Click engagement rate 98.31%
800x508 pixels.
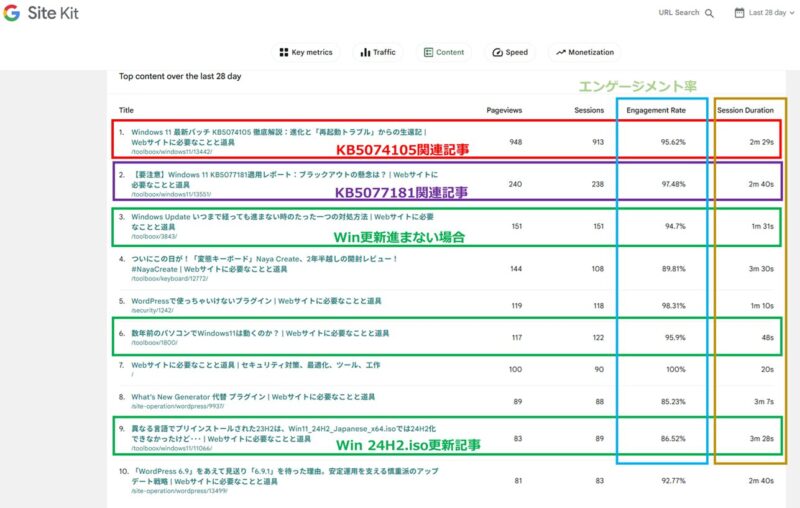[x=673, y=306]
